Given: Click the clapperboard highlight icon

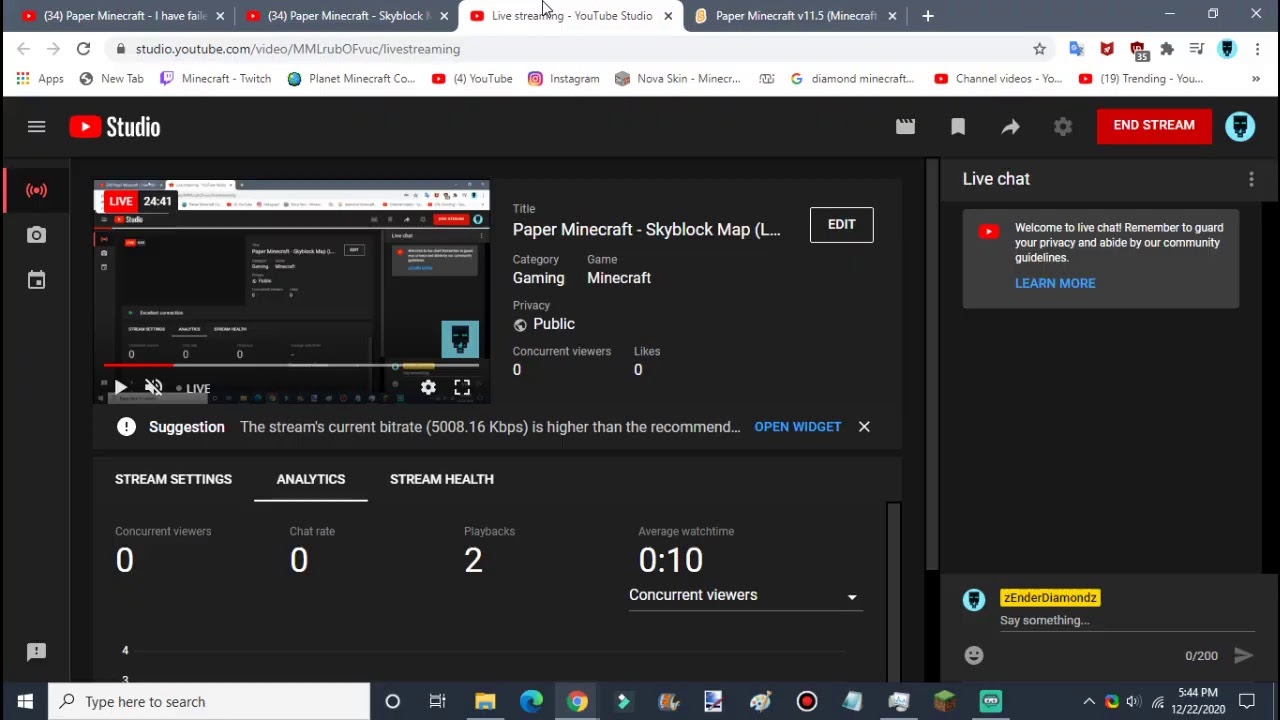Looking at the screenshot, I should [905, 126].
